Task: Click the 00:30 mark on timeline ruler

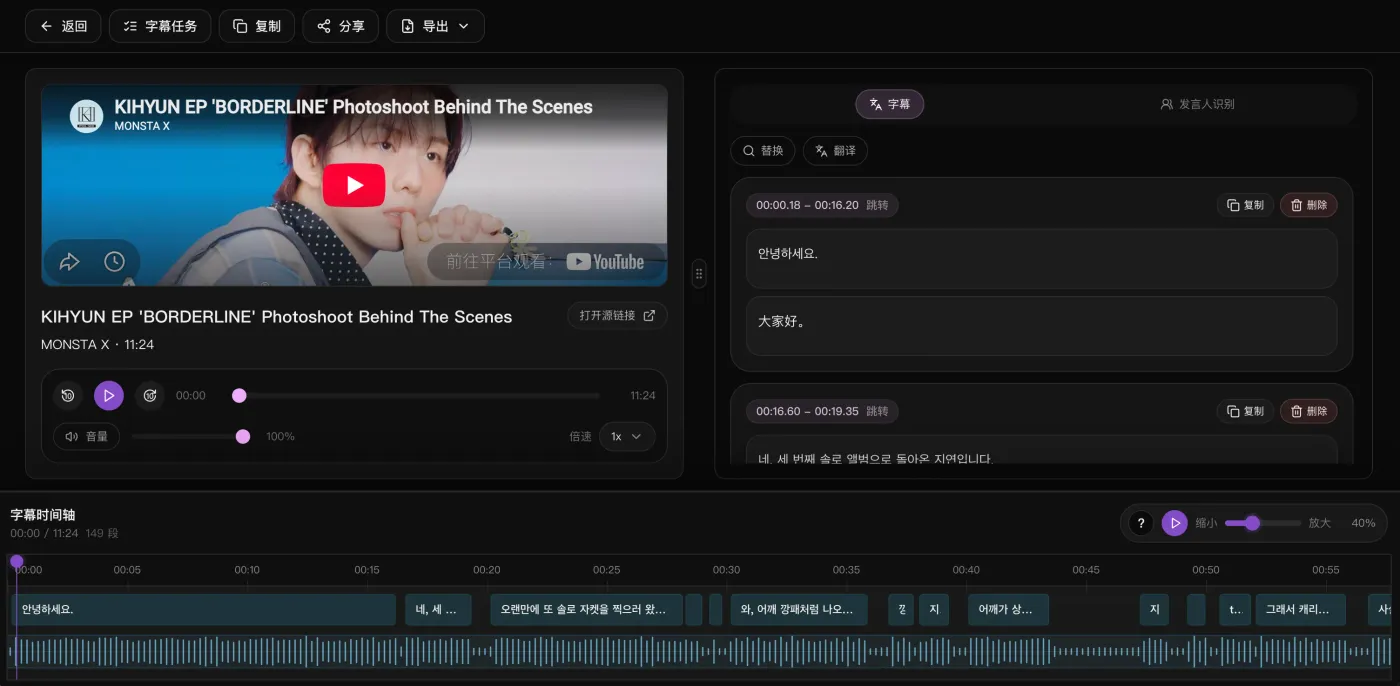Action: pos(726,570)
